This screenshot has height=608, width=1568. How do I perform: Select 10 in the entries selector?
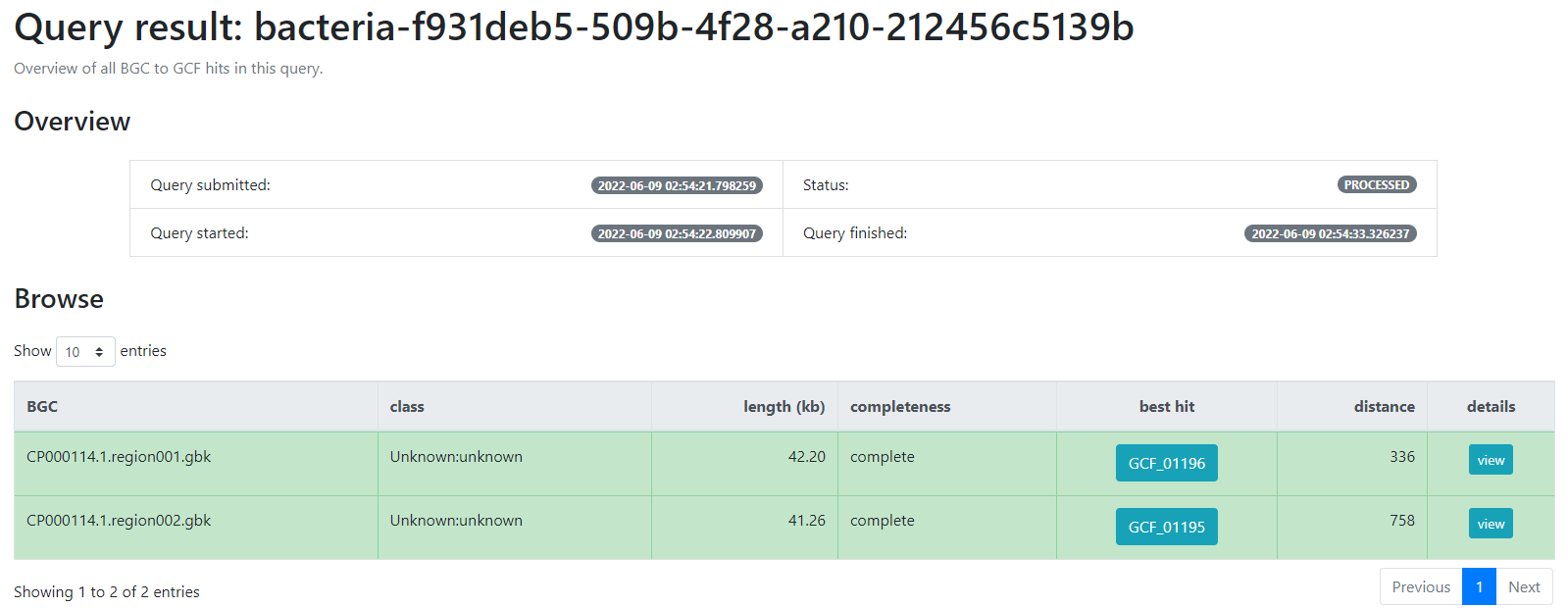(x=84, y=351)
